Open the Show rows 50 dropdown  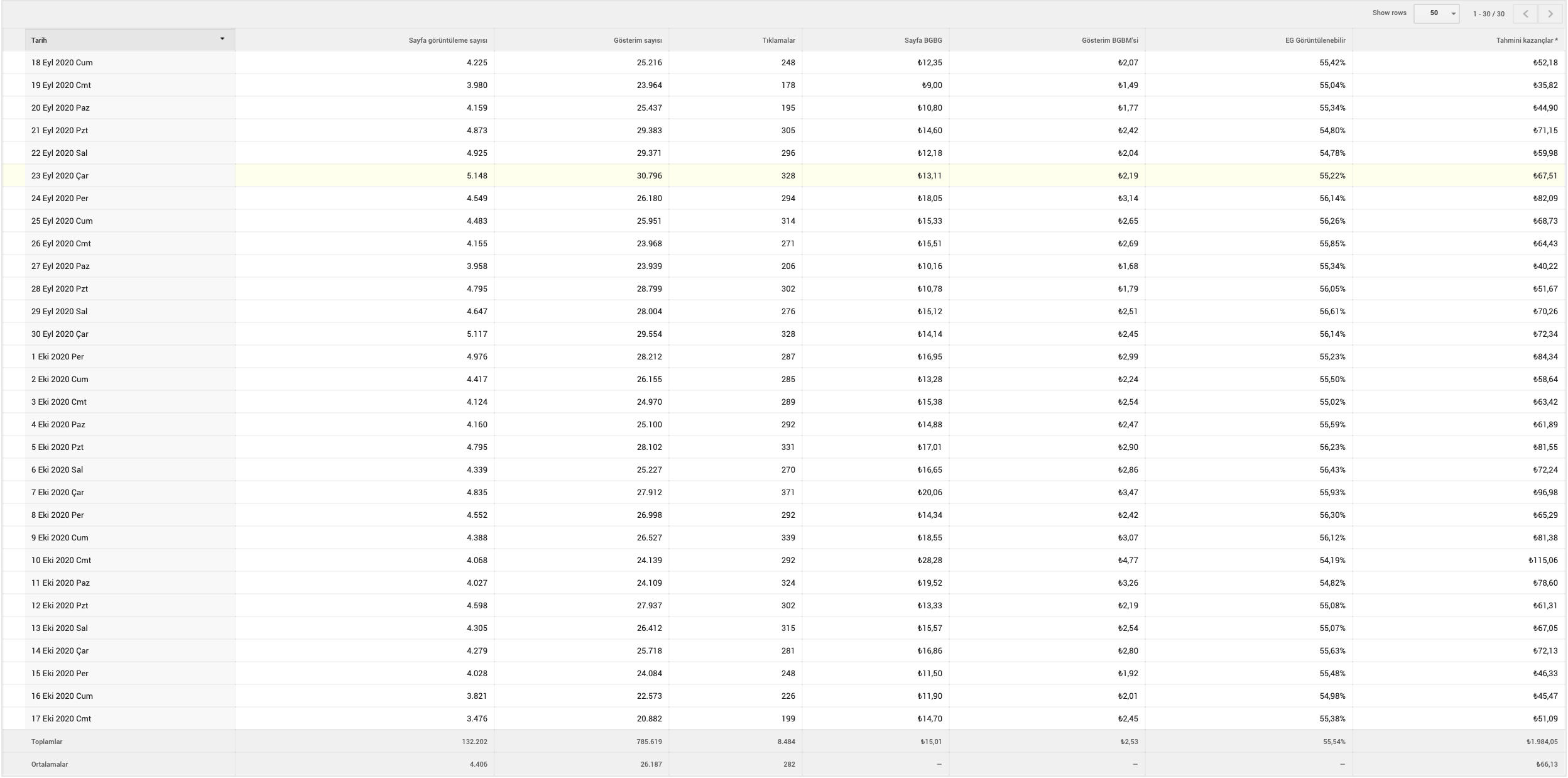tap(1436, 13)
